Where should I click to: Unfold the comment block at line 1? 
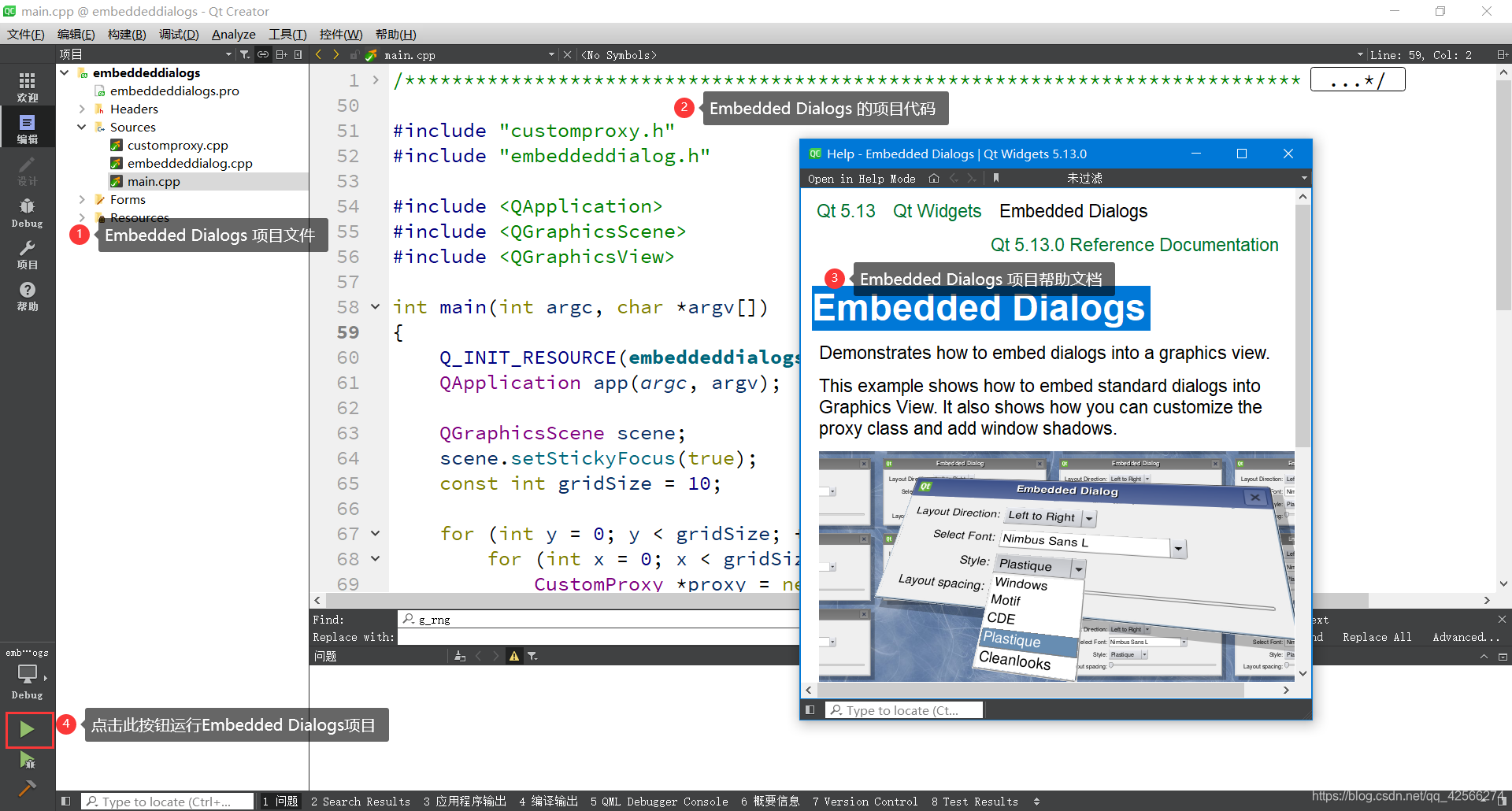[376, 80]
